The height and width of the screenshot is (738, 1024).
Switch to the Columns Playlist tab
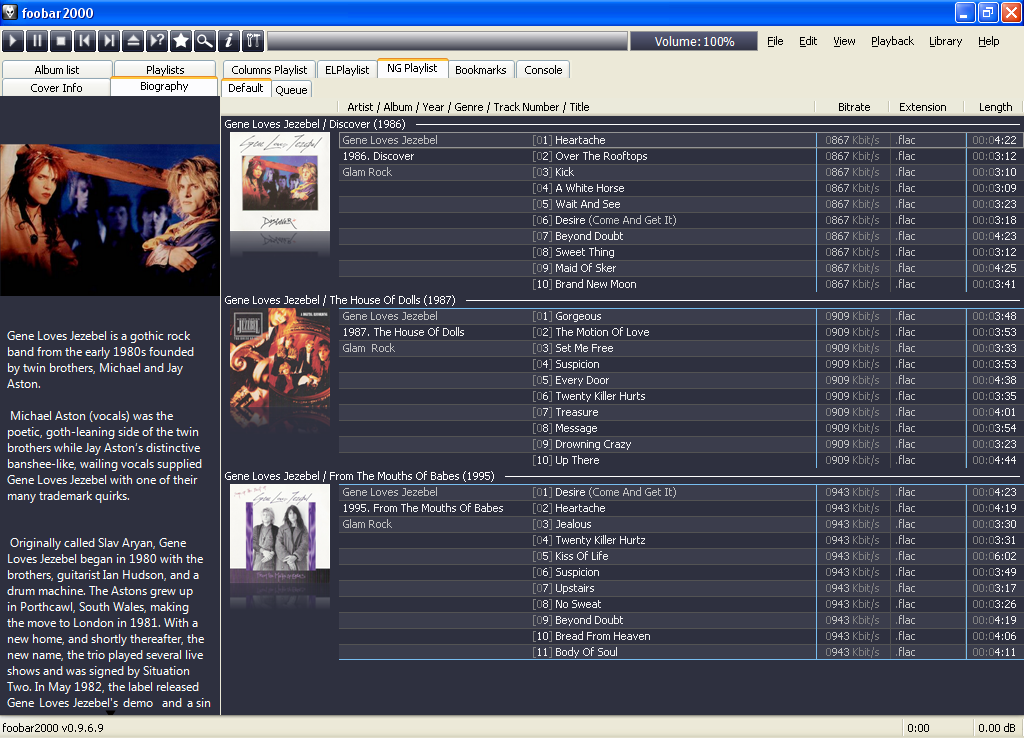(x=269, y=69)
